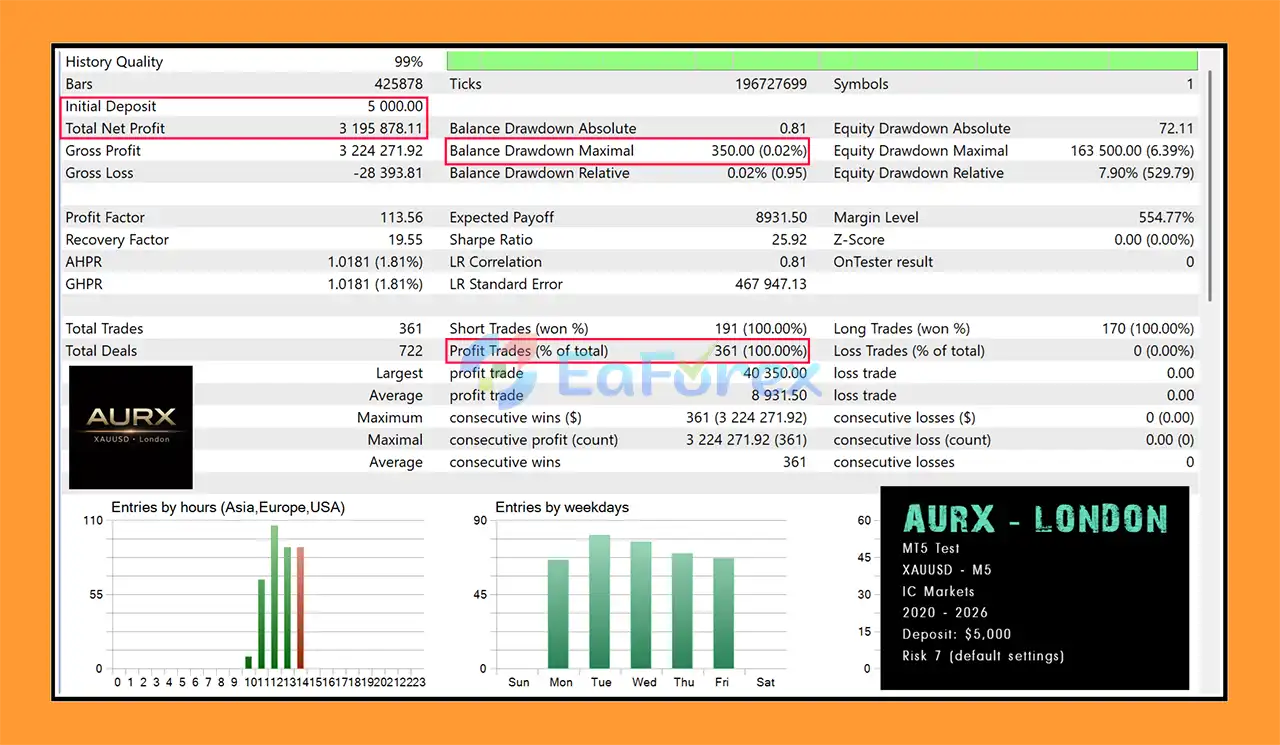Click the Friday bar in the weekdays chart
Image resolution: width=1280 pixels, height=745 pixels.
pyautogui.click(x=724, y=613)
